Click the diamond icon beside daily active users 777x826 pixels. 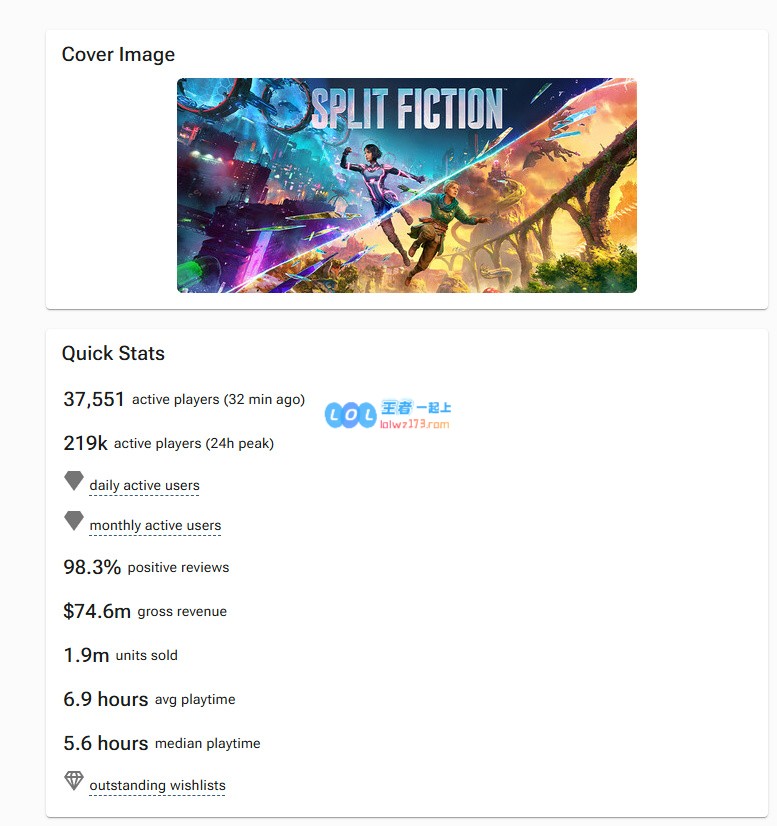(x=74, y=480)
